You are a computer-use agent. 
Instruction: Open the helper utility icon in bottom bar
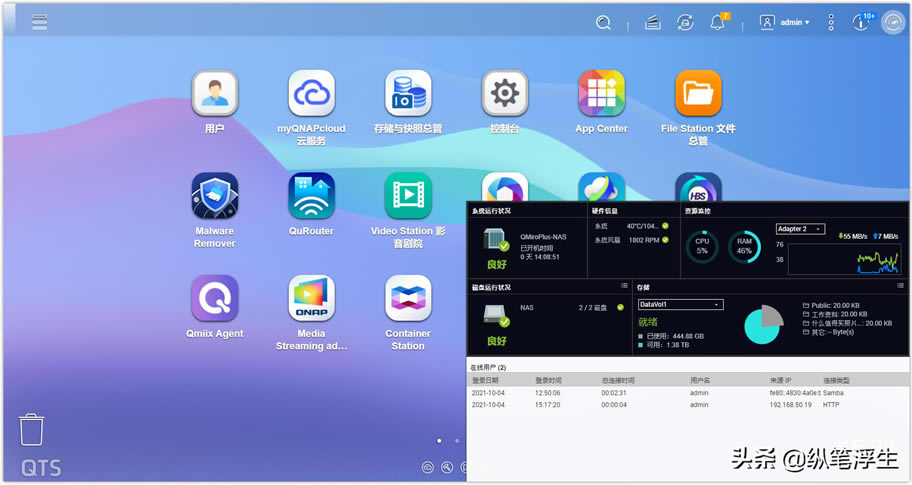pyautogui.click(x=447, y=467)
